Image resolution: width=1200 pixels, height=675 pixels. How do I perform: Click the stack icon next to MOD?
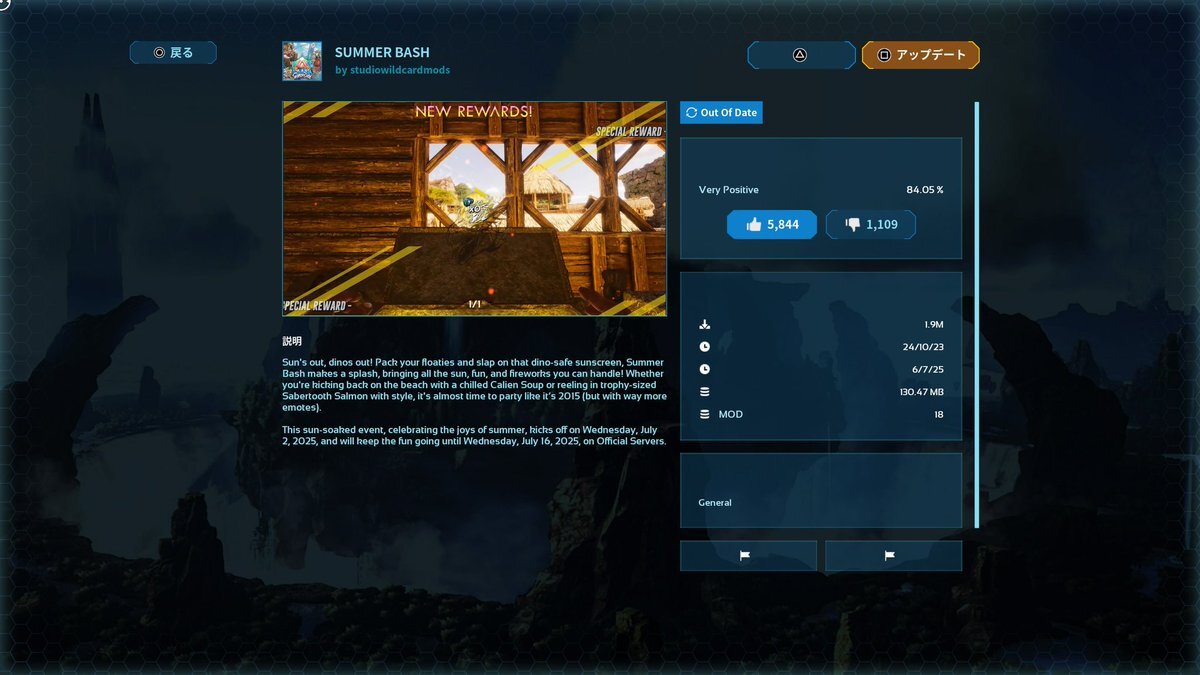704,414
